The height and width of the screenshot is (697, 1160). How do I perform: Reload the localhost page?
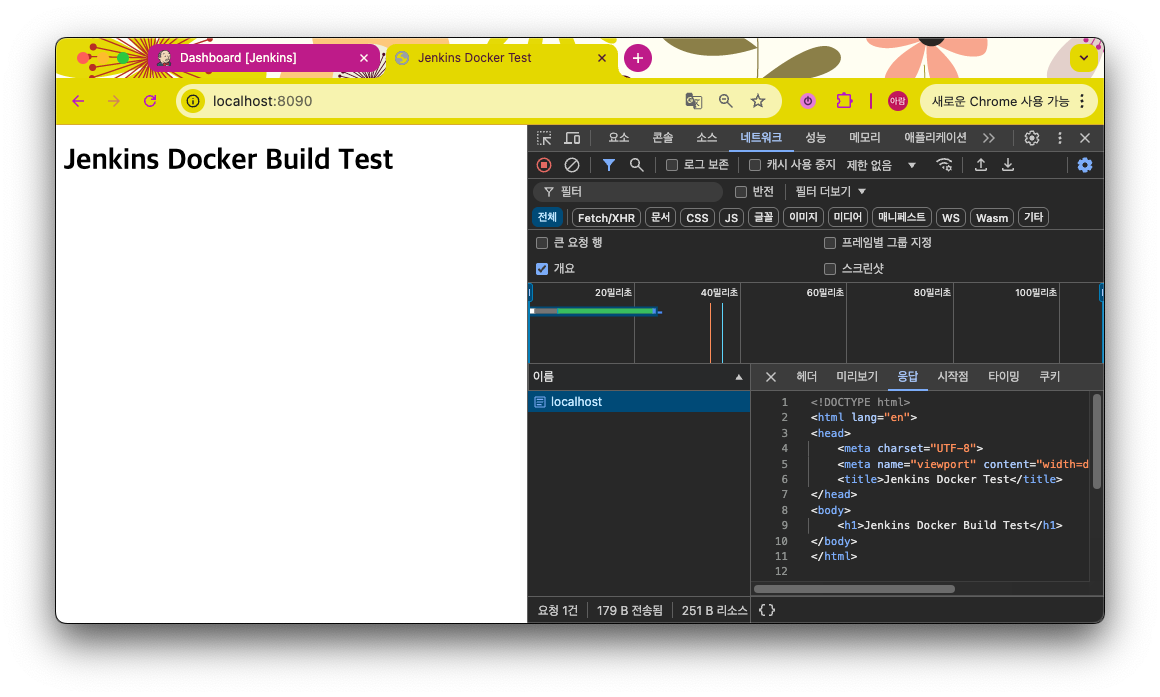tap(150, 101)
